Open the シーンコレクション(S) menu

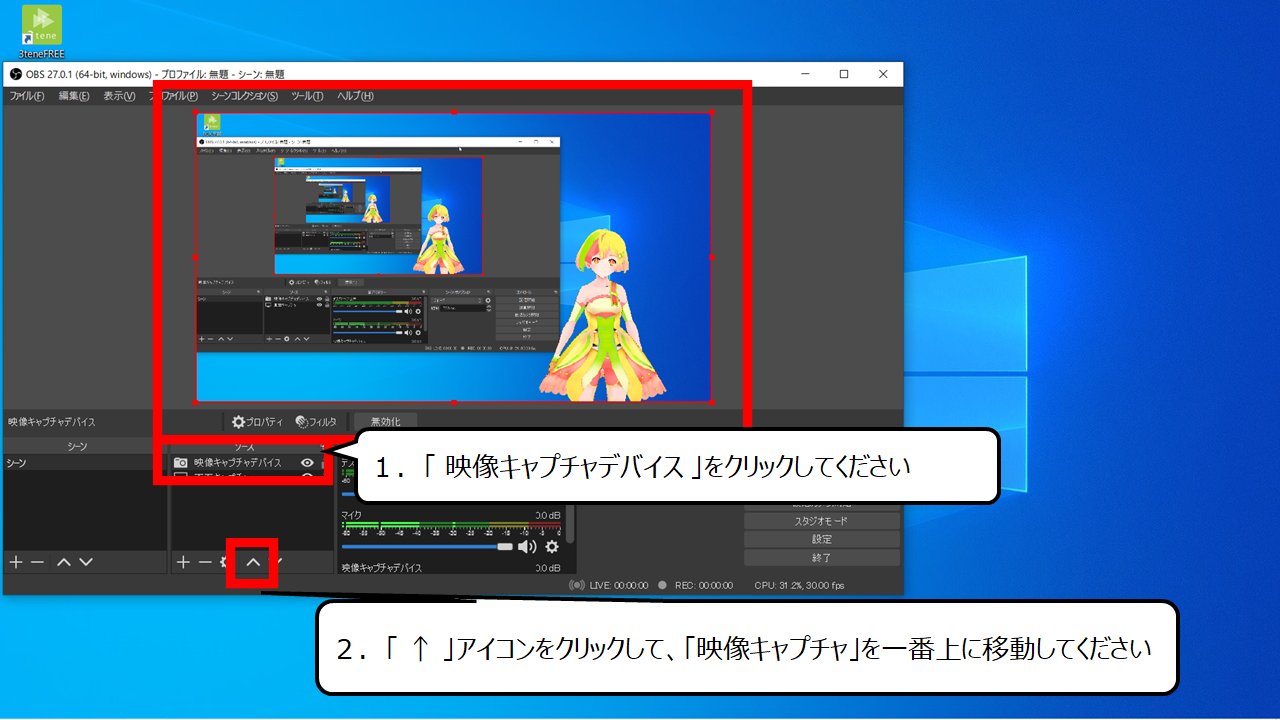(x=245, y=96)
